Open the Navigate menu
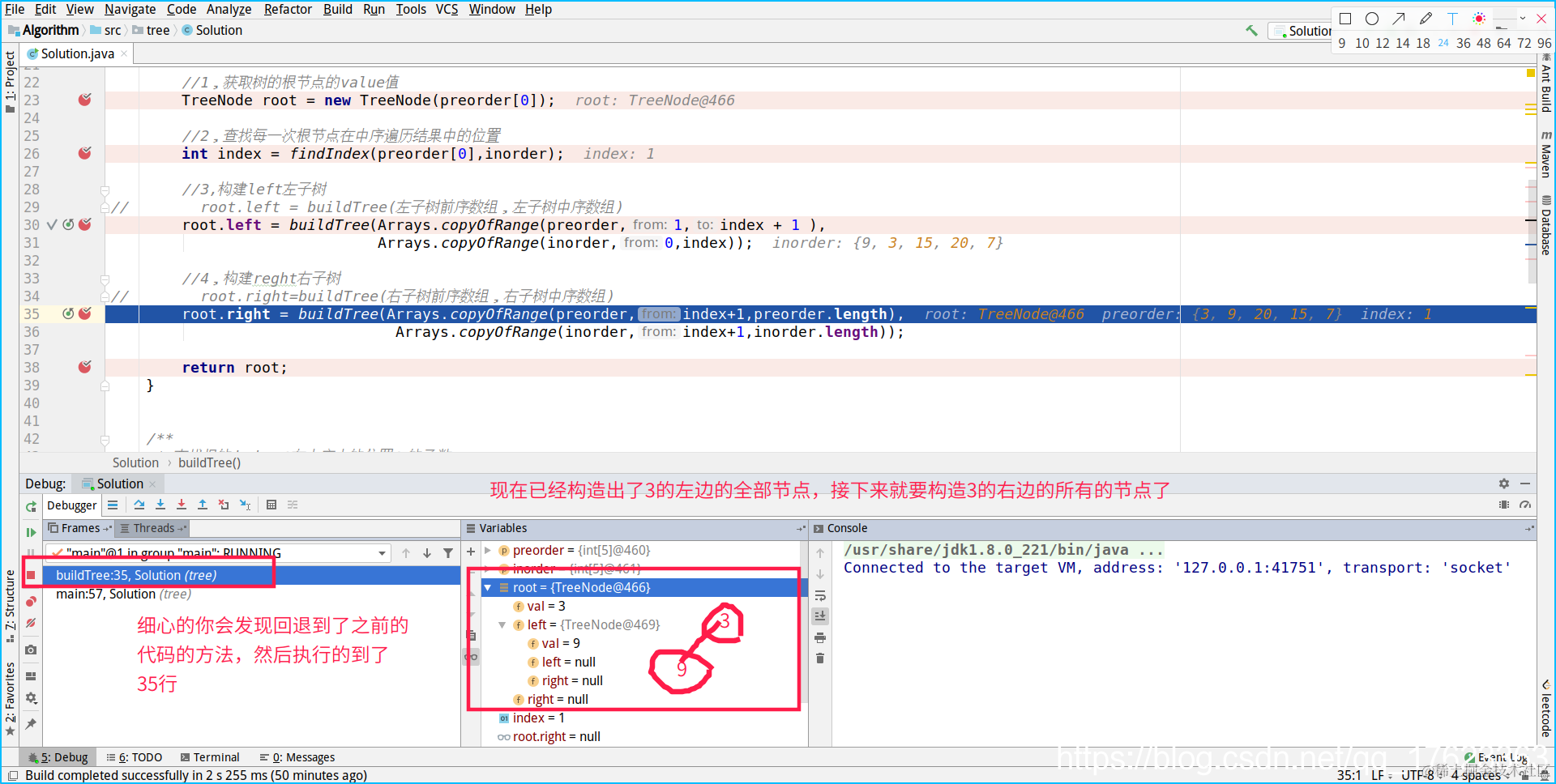This screenshot has height=784, width=1556. coord(130,9)
